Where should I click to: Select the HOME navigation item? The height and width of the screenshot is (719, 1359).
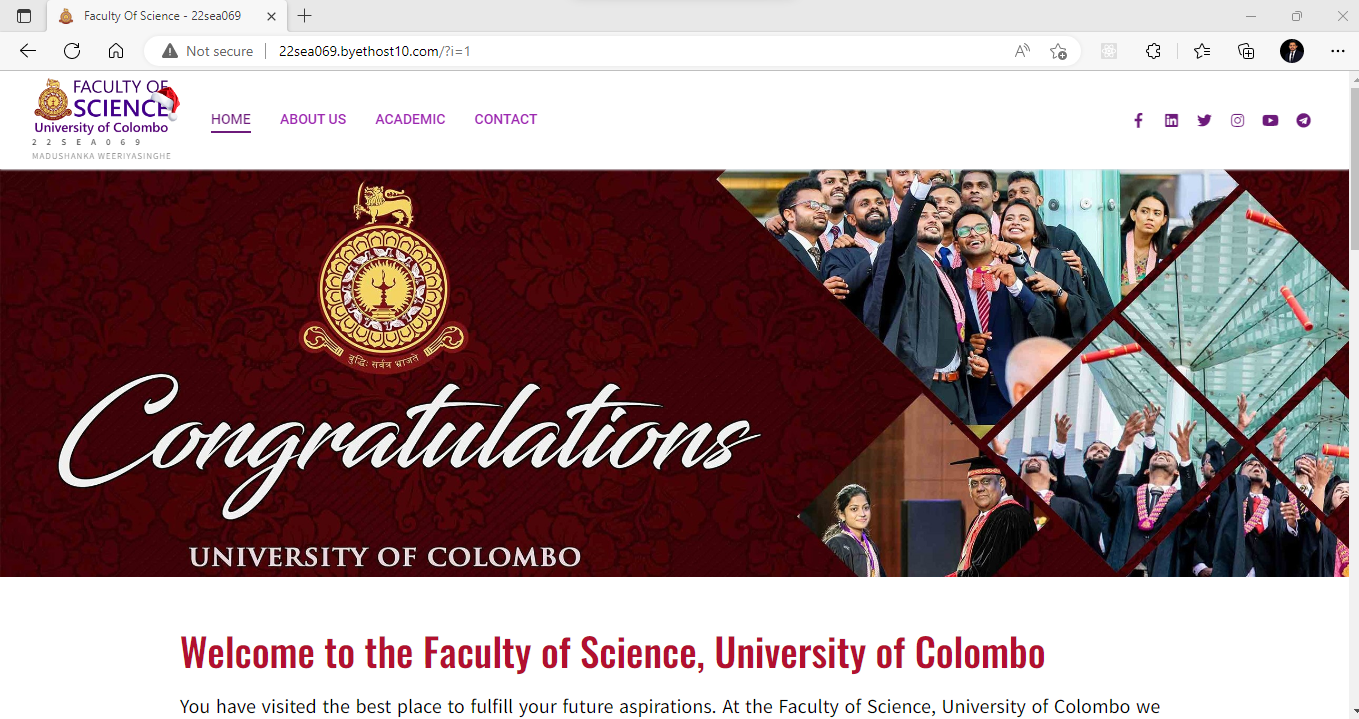click(231, 119)
